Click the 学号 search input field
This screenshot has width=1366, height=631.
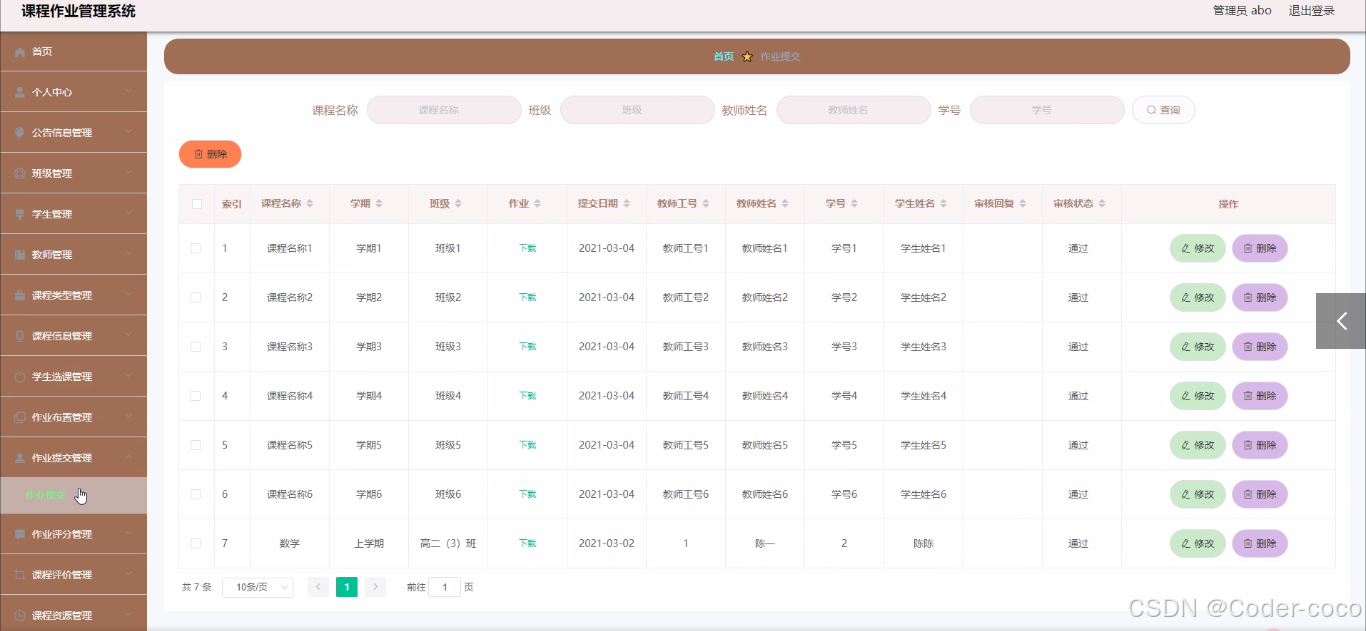1047,110
